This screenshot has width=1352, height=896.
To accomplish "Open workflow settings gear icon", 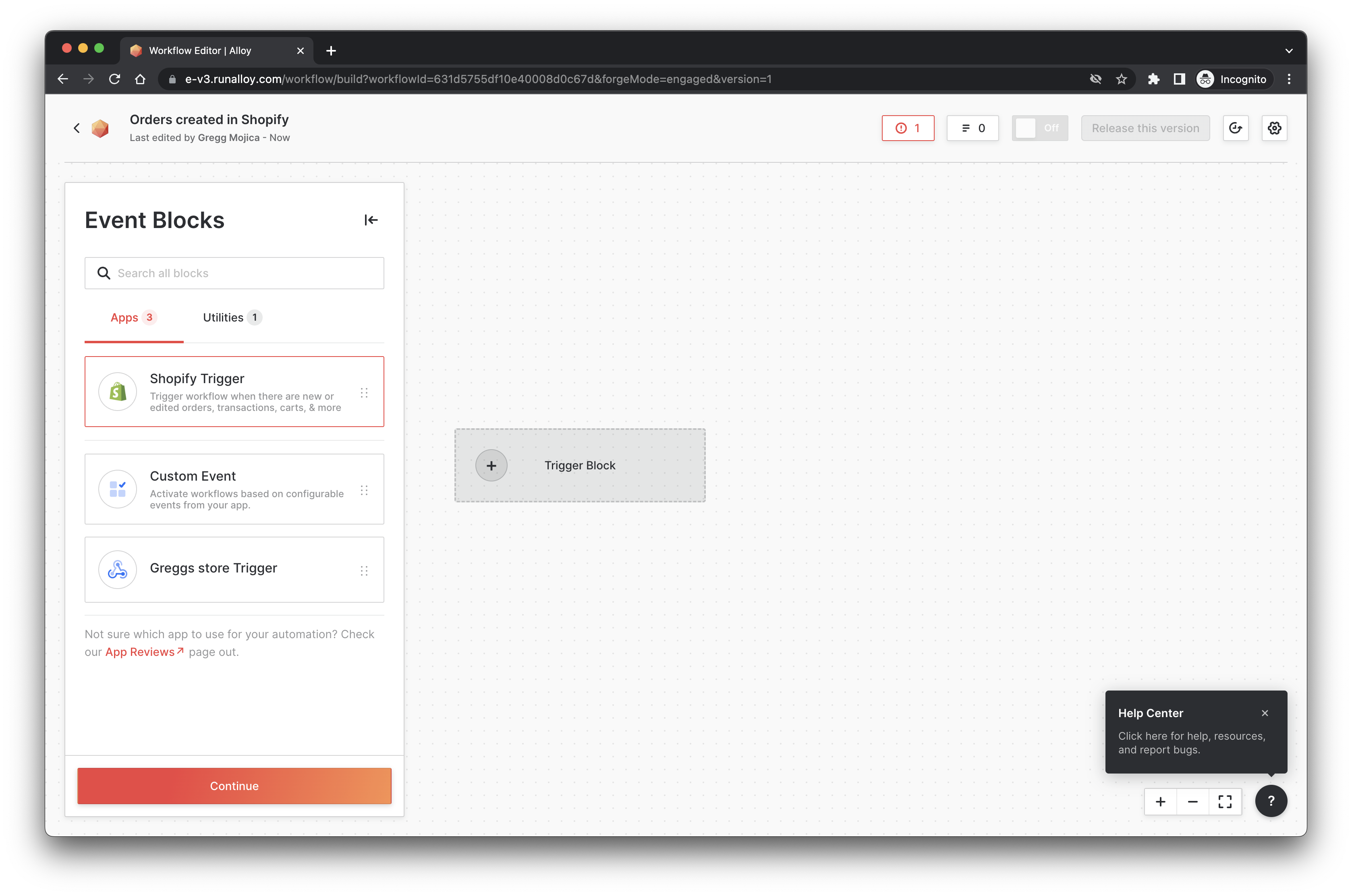I will point(1274,128).
